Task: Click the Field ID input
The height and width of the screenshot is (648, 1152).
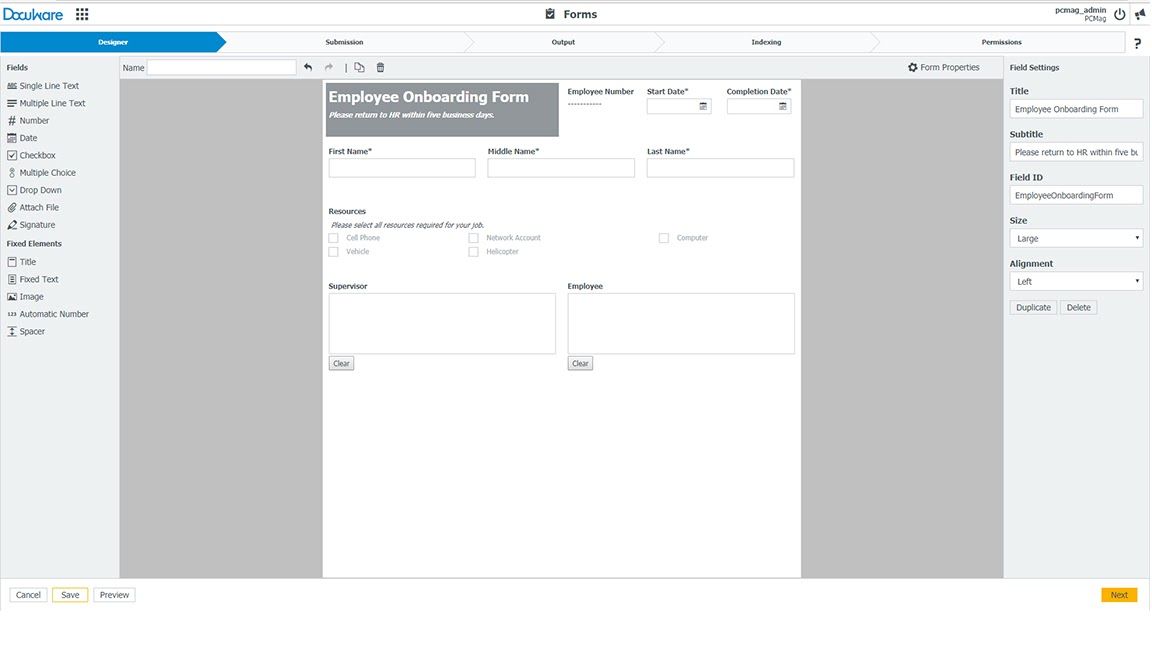Action: coord(1076,195)
